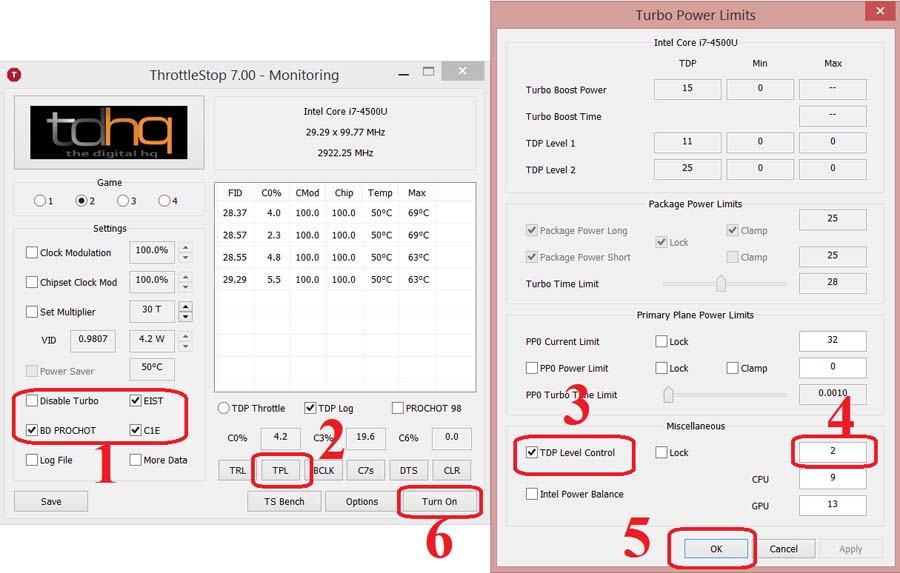Decrease Clock Modulation with down arrow

coord(185,257)
